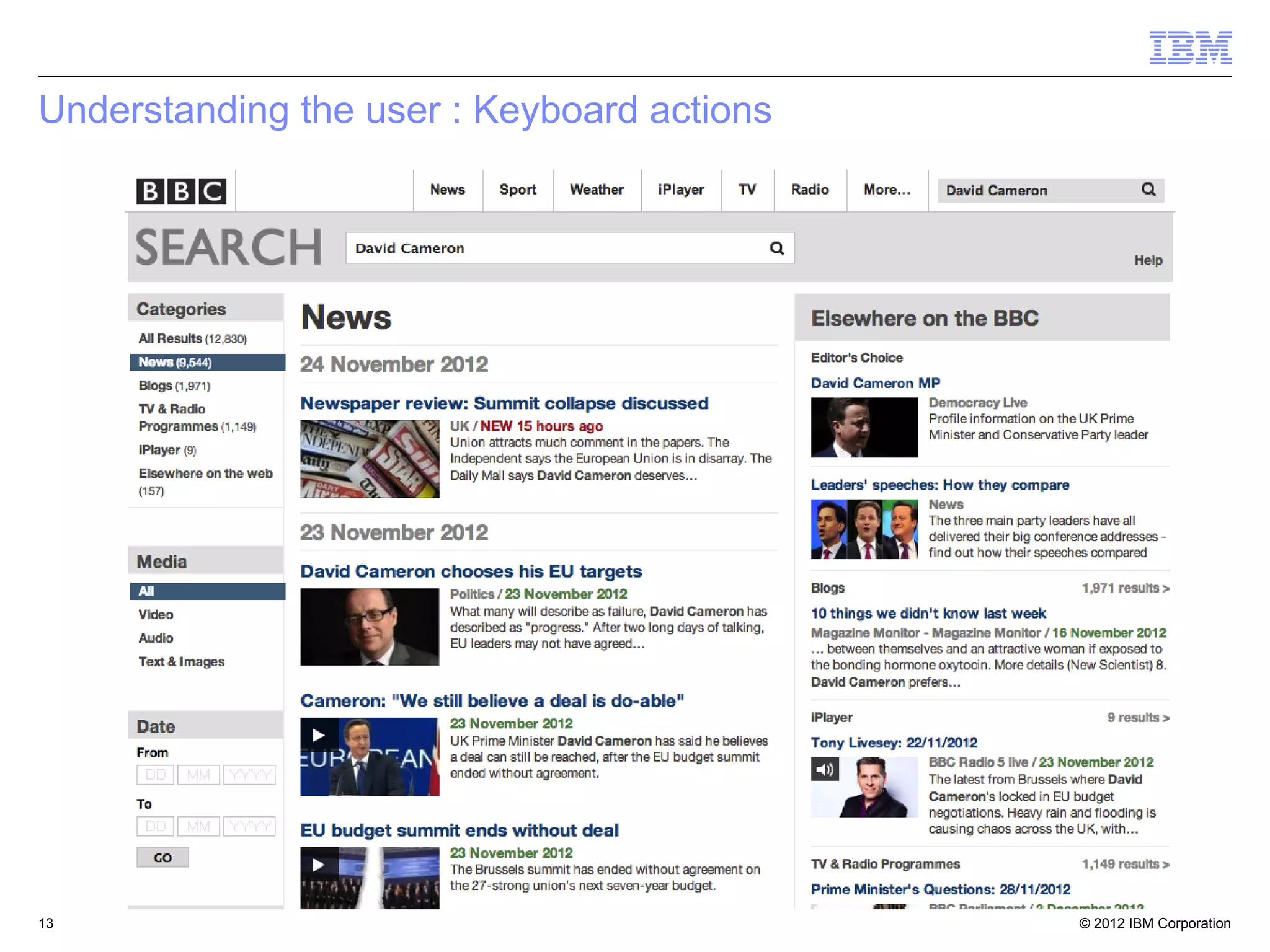Click the From date DD field
The height and width of the screenshot is (952, 1270).
[155, 775]
